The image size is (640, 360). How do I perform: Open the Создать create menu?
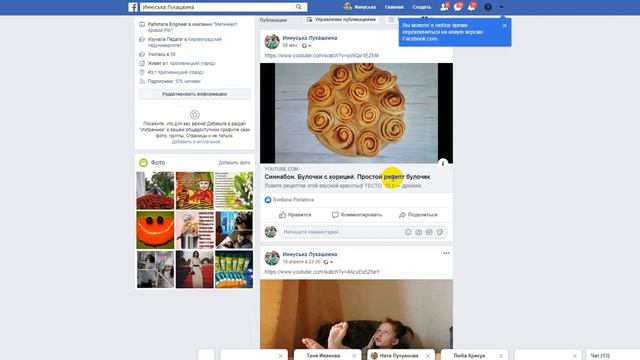coord(422,7)
